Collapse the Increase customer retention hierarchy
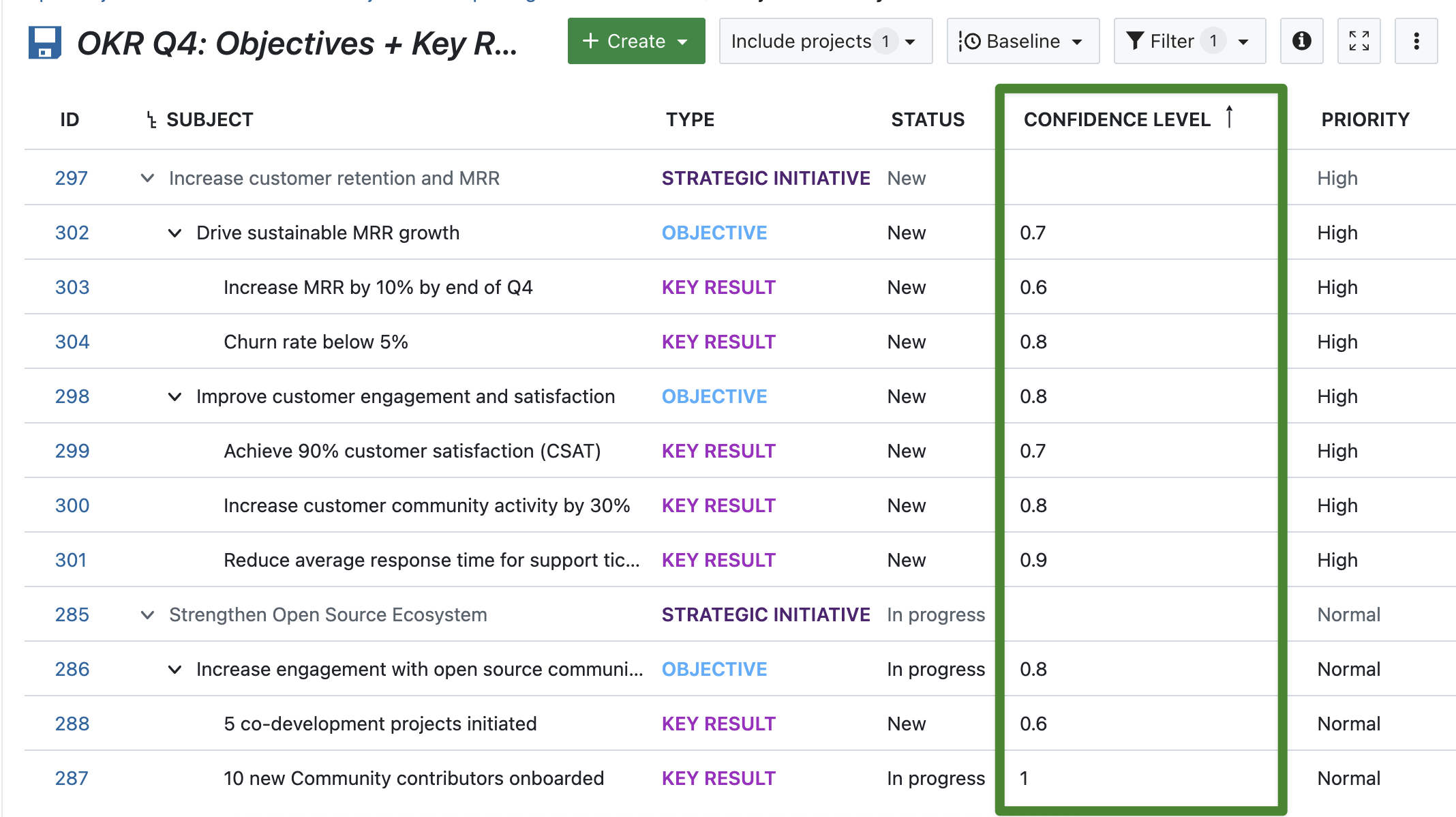The height and width of the screenshot is (817, 1456). pos(147,178)
